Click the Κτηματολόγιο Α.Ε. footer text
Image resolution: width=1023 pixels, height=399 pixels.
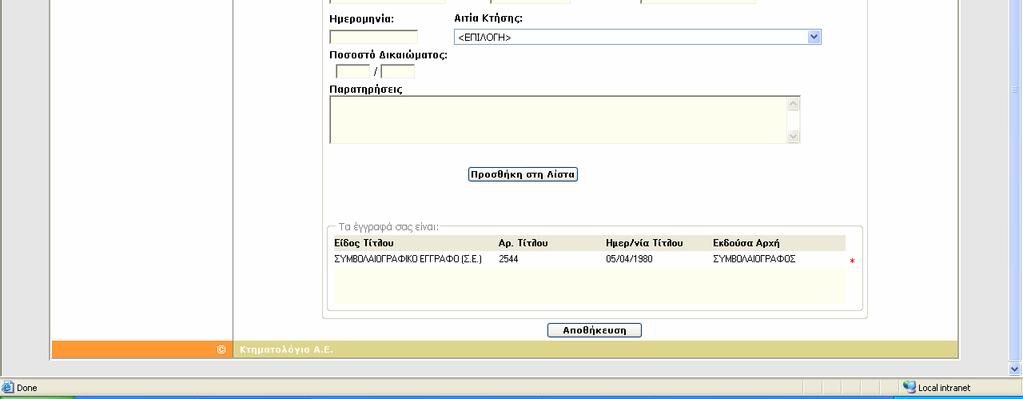(x=286, y=349)
